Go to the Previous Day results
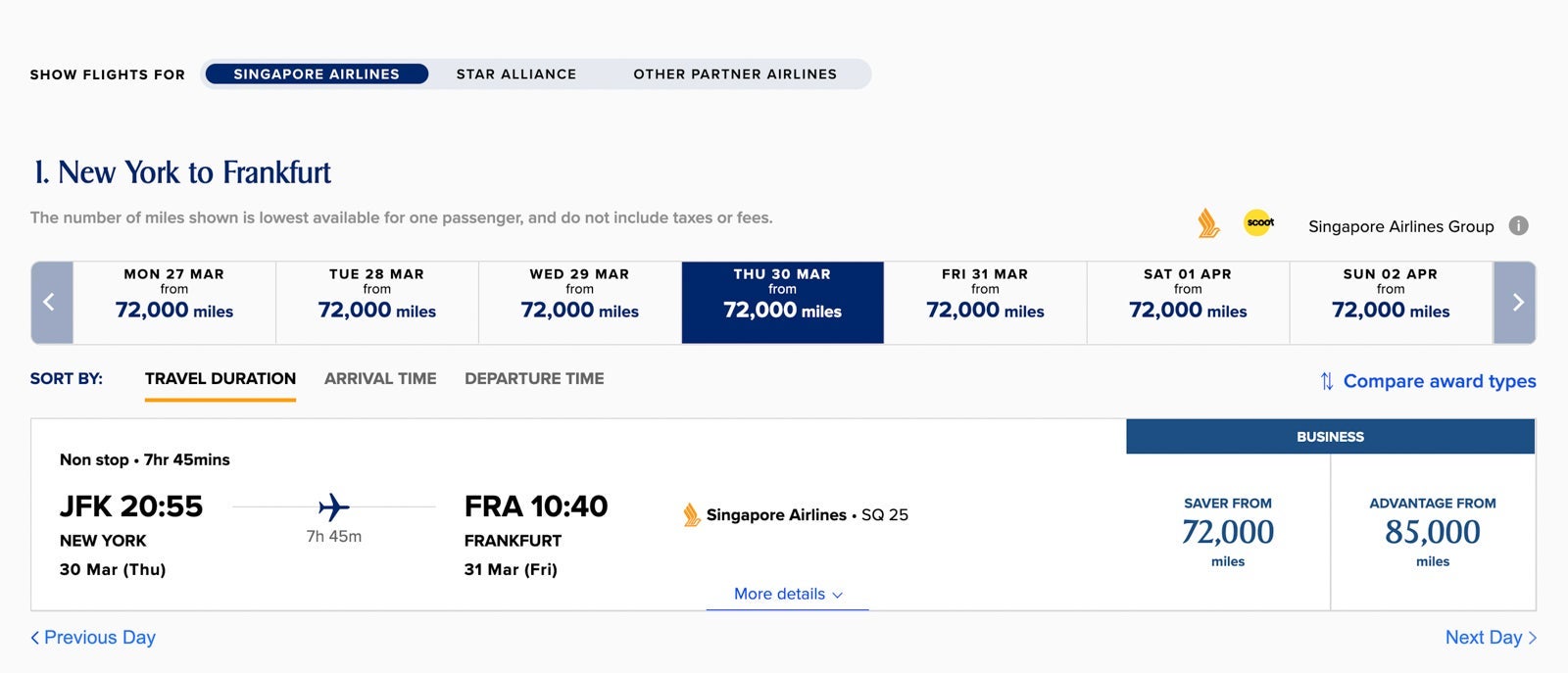Screen dimensions: 1568x673 click(x=93, y=637)
